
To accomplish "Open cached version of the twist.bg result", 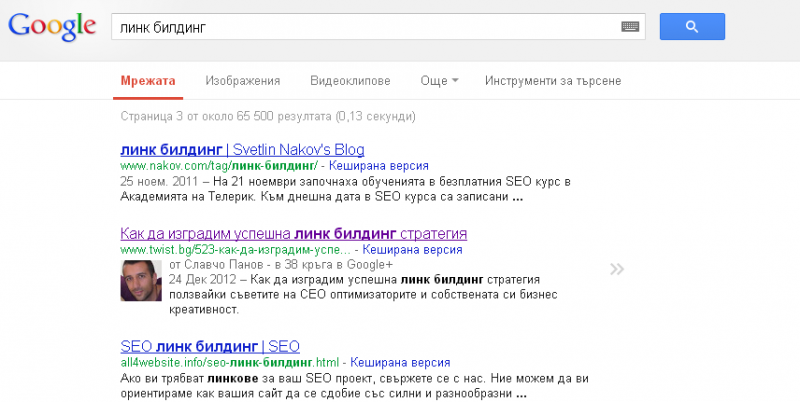I will click(412, 249).
